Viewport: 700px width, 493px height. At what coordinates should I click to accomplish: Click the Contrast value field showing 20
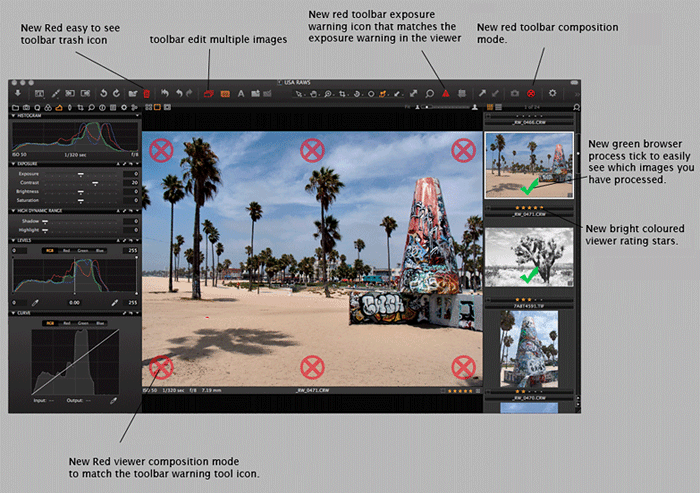pos(133,183)
